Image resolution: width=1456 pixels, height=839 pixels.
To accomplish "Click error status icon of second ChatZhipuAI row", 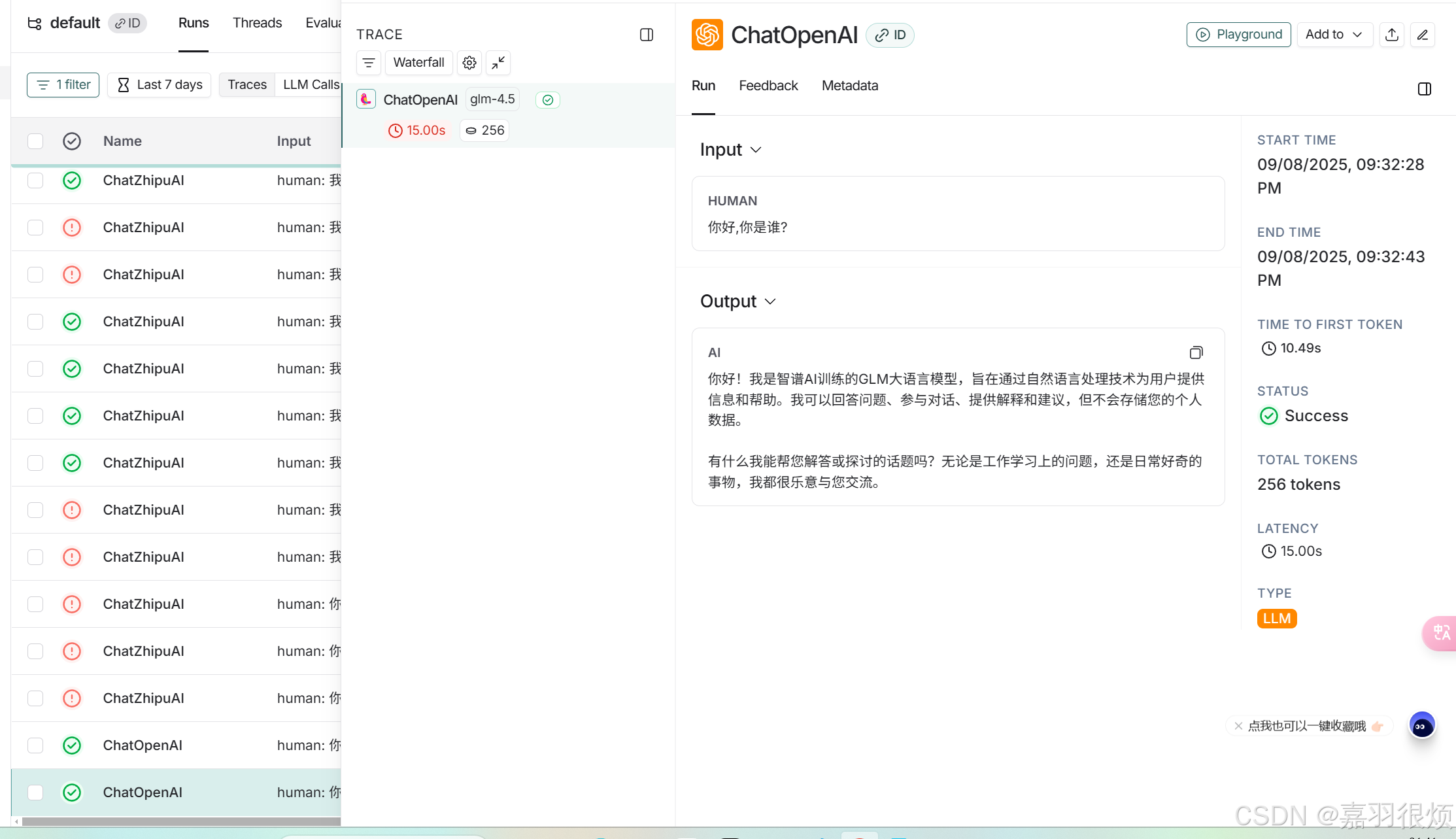I will click(72, 228).
